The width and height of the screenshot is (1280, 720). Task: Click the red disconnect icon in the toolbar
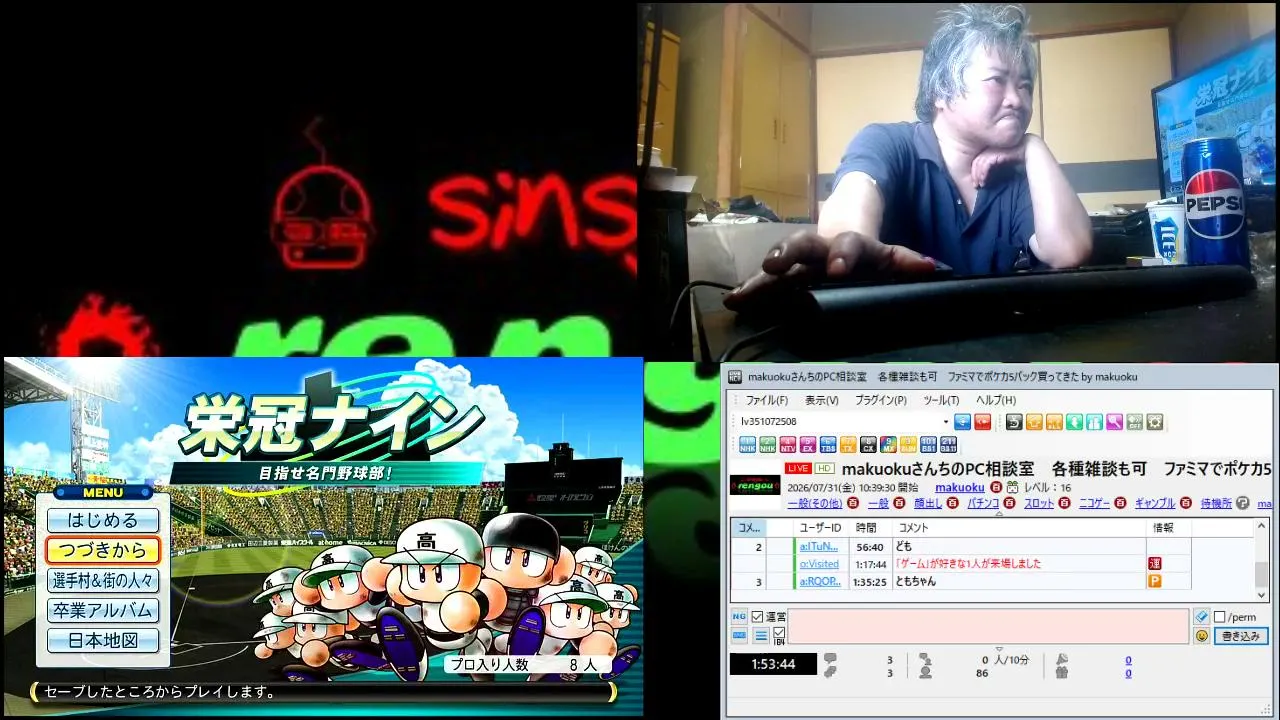click(x=982, y=422)
